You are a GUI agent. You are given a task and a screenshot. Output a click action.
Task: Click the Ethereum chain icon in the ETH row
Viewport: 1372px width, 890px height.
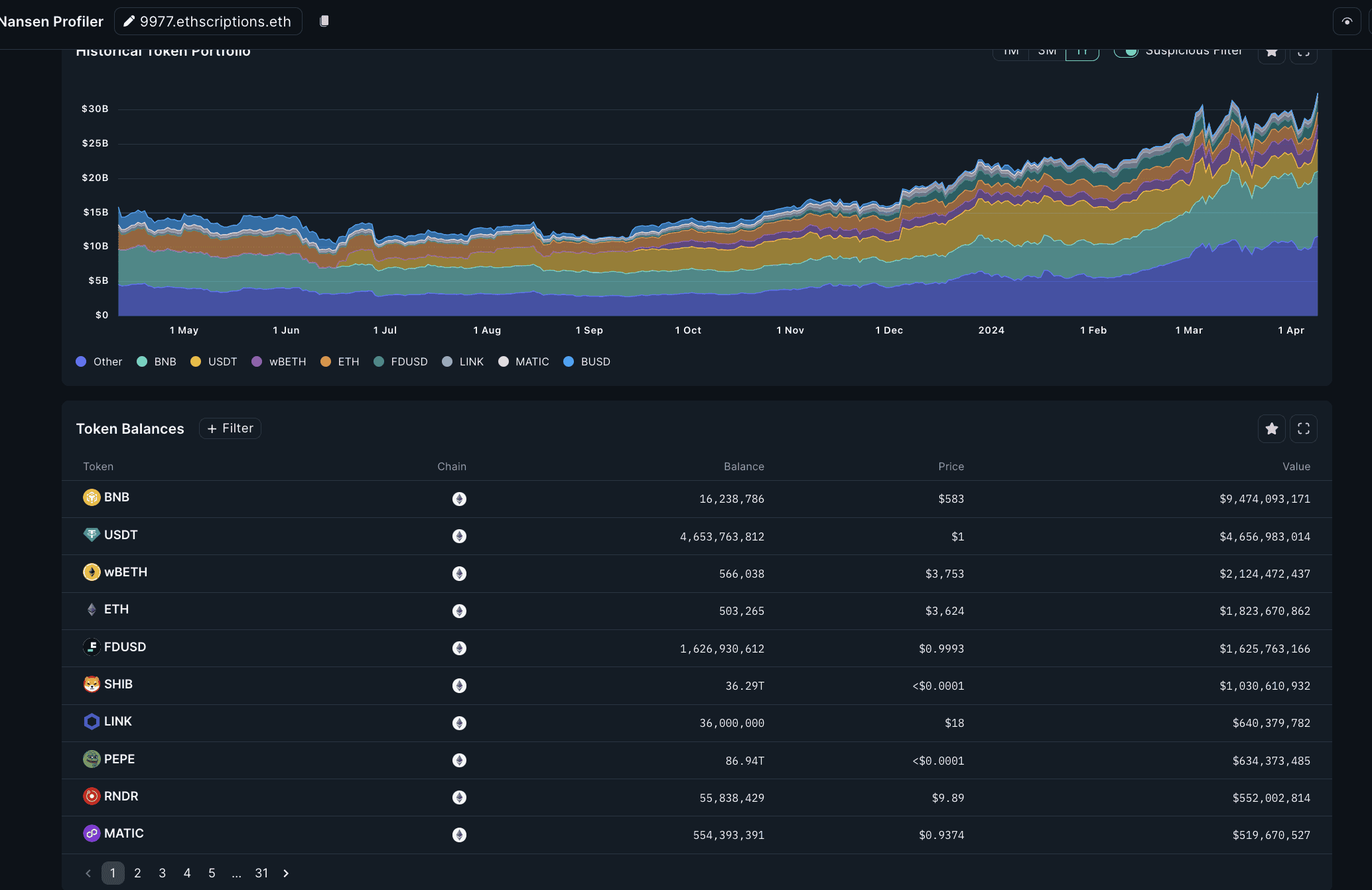[459, 611]
